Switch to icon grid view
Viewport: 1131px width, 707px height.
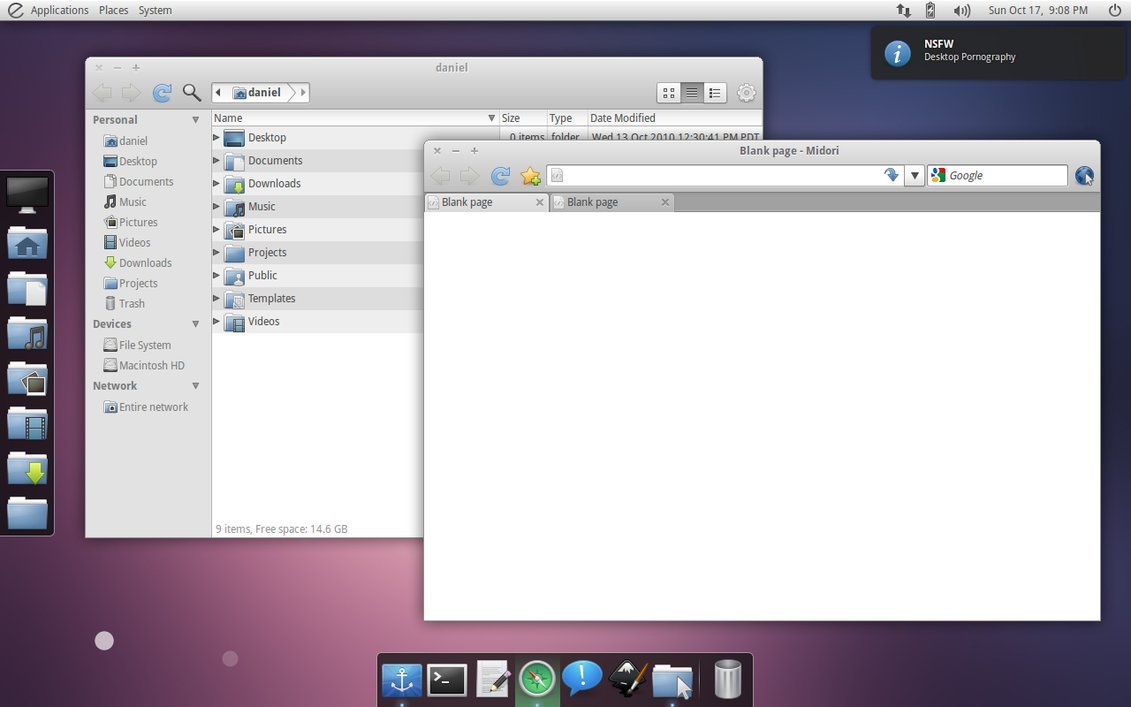pos(669,93)
